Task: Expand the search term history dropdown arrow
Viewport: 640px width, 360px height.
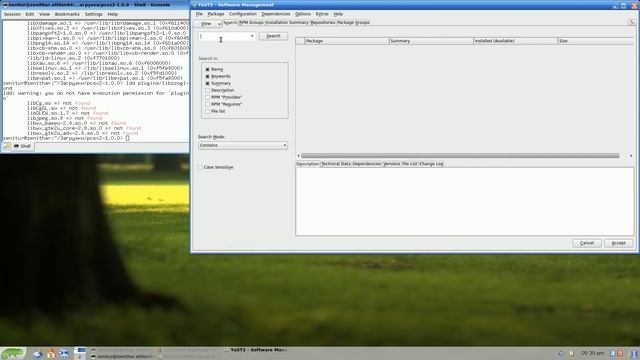Action: (252, 36)
